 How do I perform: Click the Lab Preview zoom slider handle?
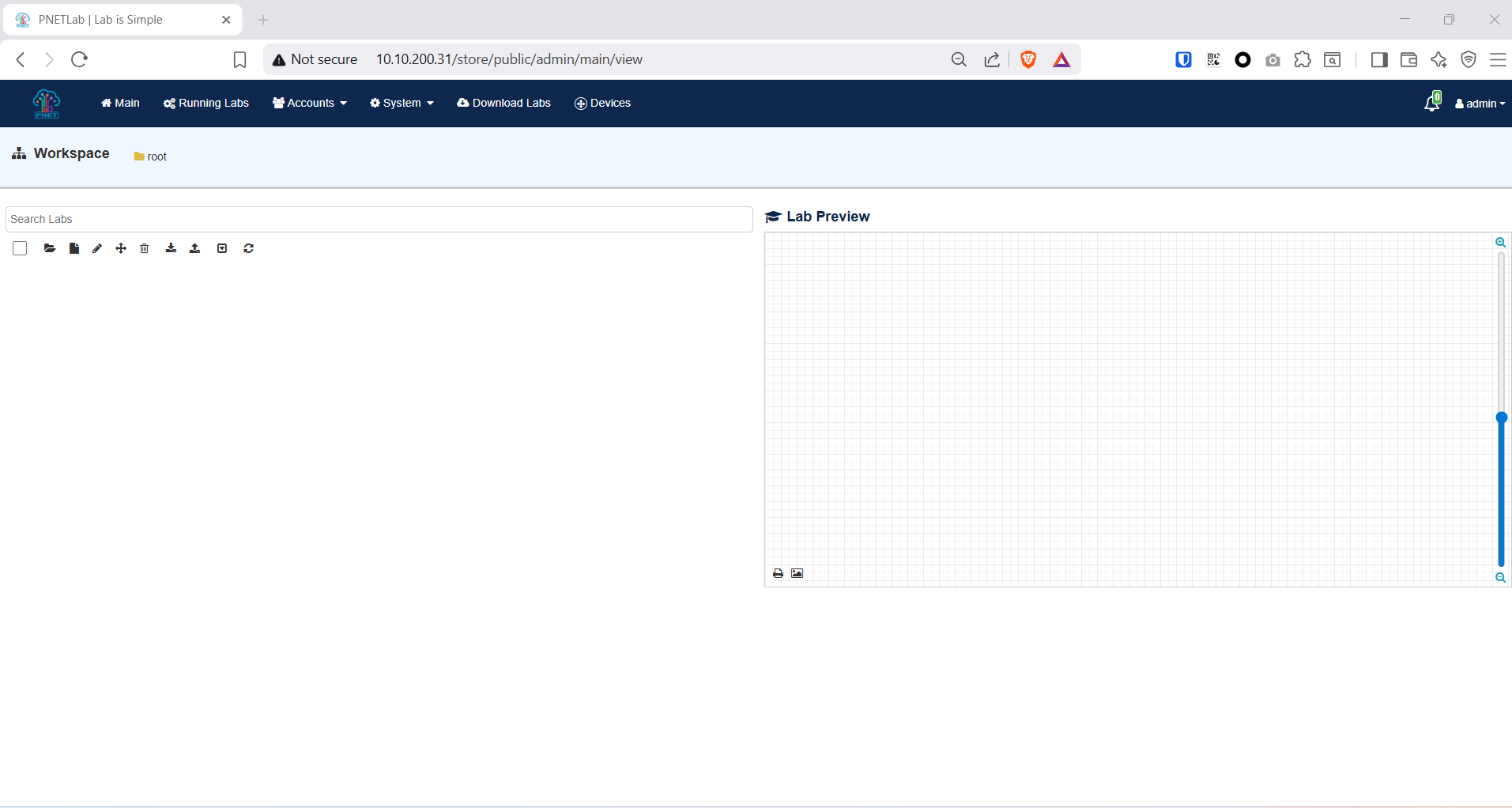pos(1502,417)
